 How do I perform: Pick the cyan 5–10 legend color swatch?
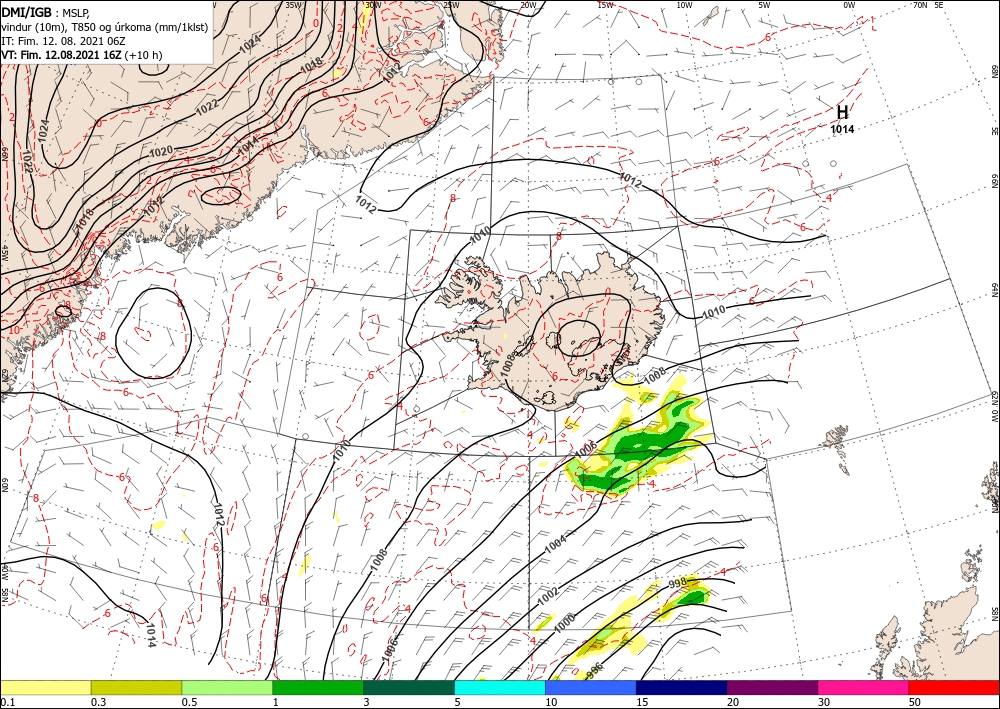500,687
